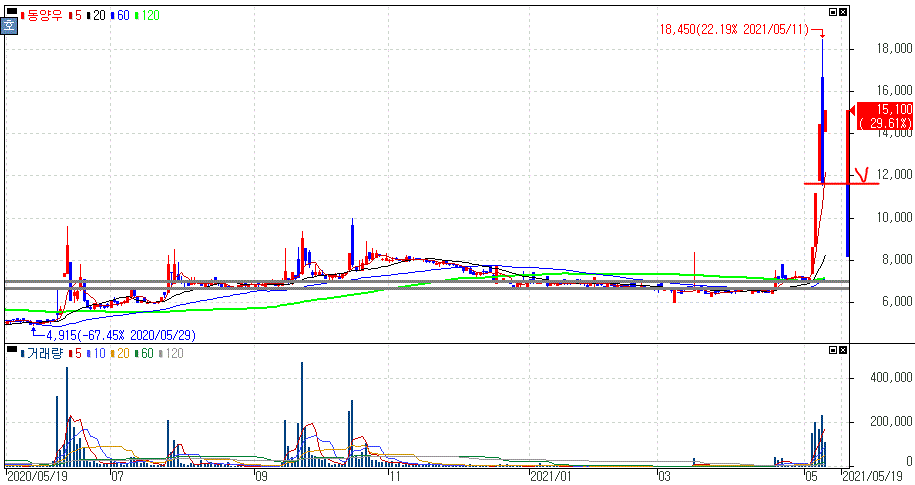Close the 거래량 volume panel
Screen dimensions: 915x485
click(x=843, y=350)
